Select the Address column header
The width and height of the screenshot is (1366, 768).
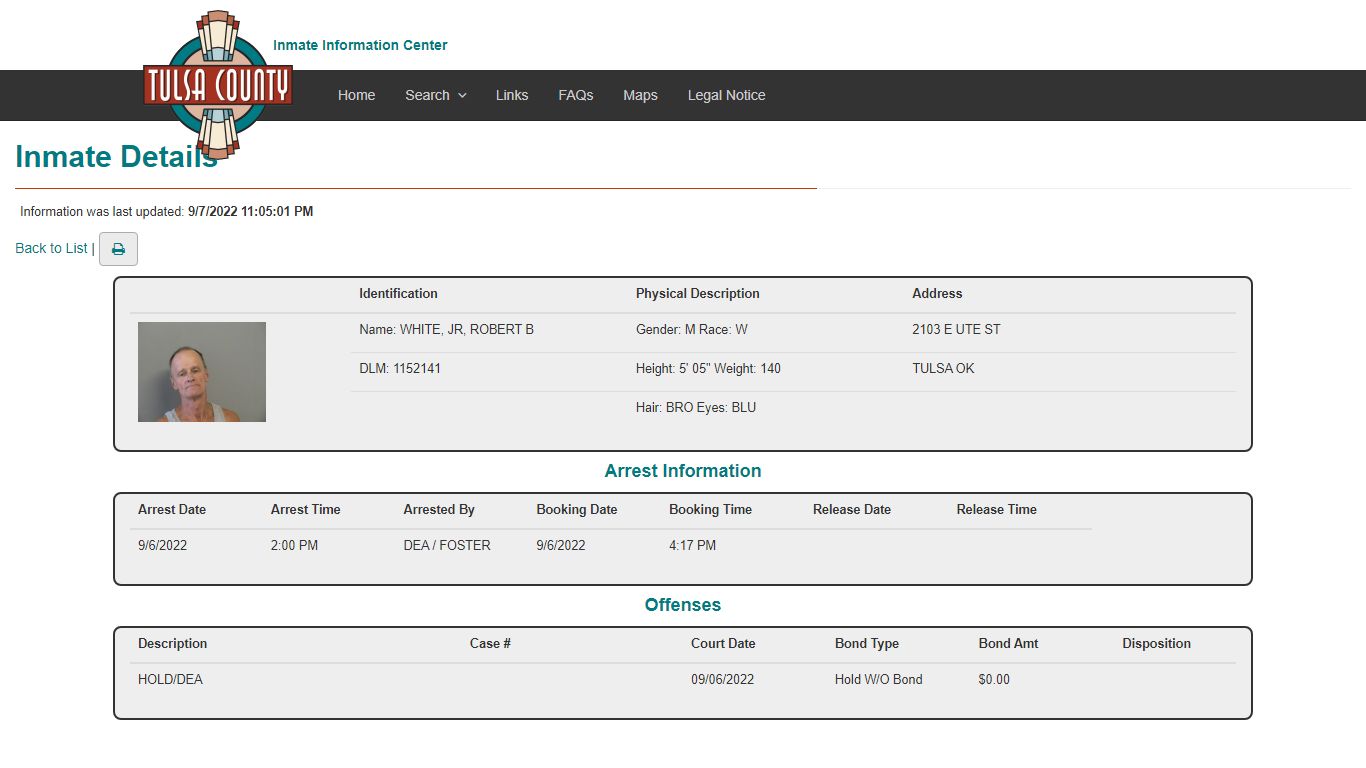click(937, 293)
